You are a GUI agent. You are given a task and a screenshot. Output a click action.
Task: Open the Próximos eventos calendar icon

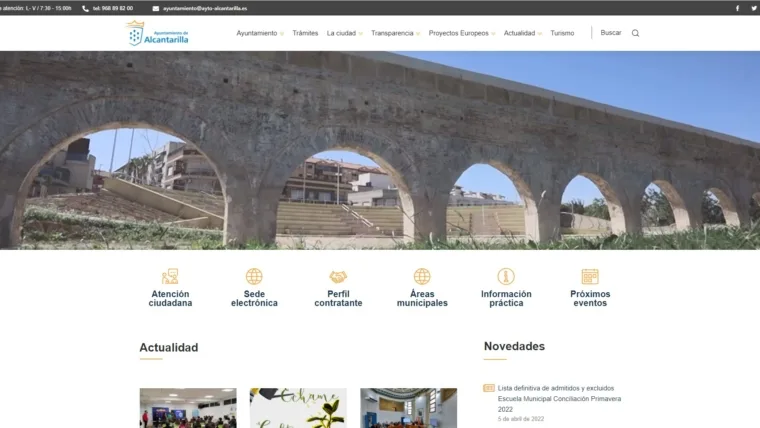[x=590, y=276]
